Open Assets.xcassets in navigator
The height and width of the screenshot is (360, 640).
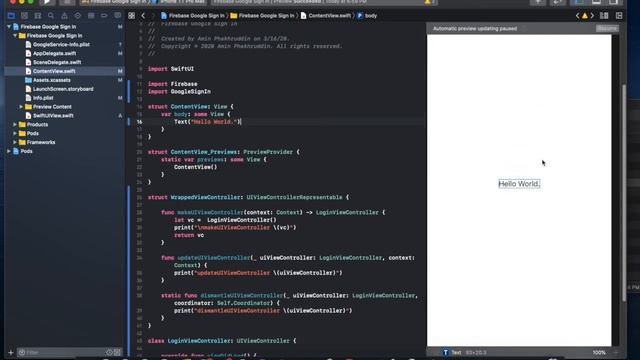point(51,80)
